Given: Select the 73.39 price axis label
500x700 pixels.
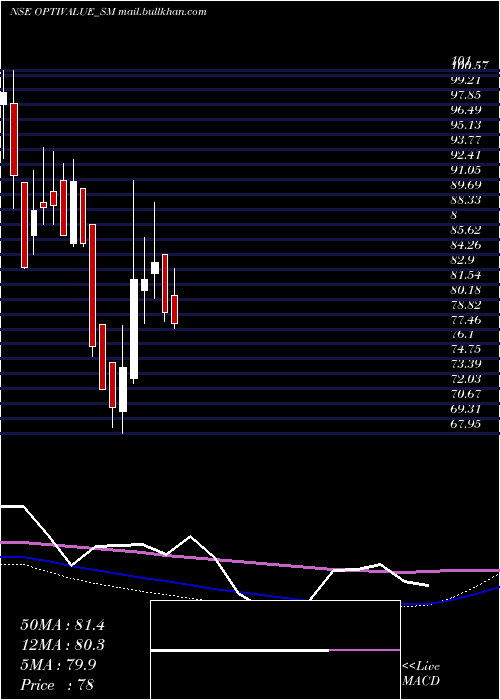Looking at the screenshot, I should point(467,365).
